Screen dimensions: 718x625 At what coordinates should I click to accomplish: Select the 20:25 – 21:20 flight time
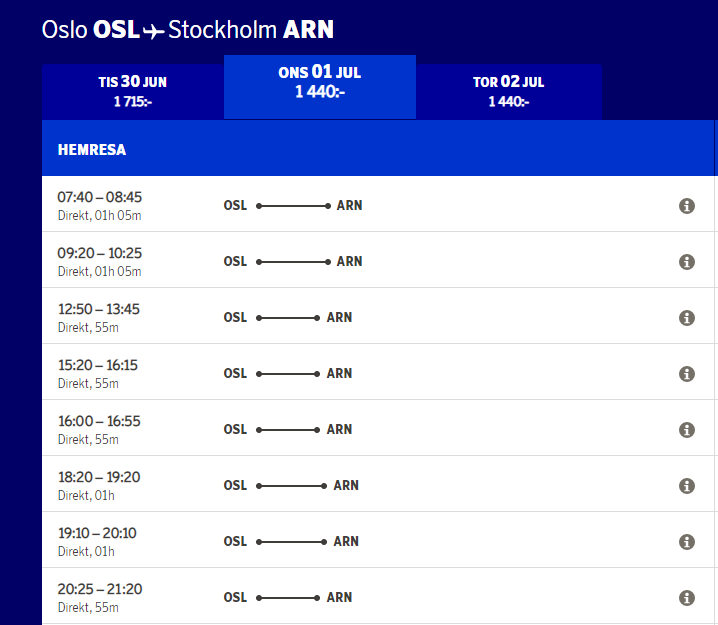coord(99,589)
